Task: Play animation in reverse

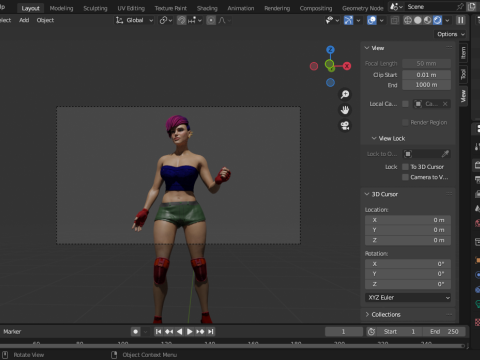Action: click(x=179, y=332)
